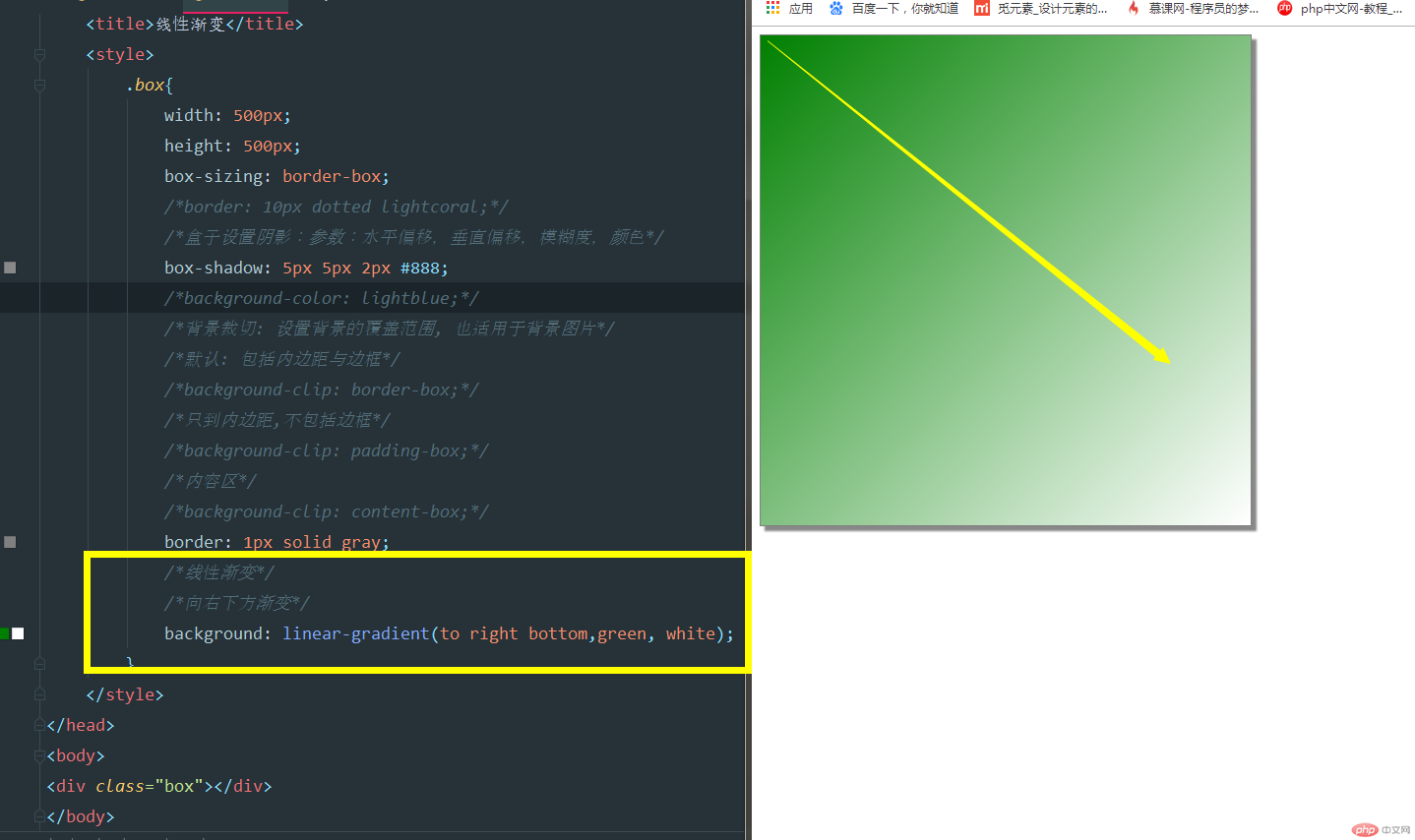Click comment '/*background-clip: border-box;*/'
The image size is (1415, 840).
click(x=322, y=390)
